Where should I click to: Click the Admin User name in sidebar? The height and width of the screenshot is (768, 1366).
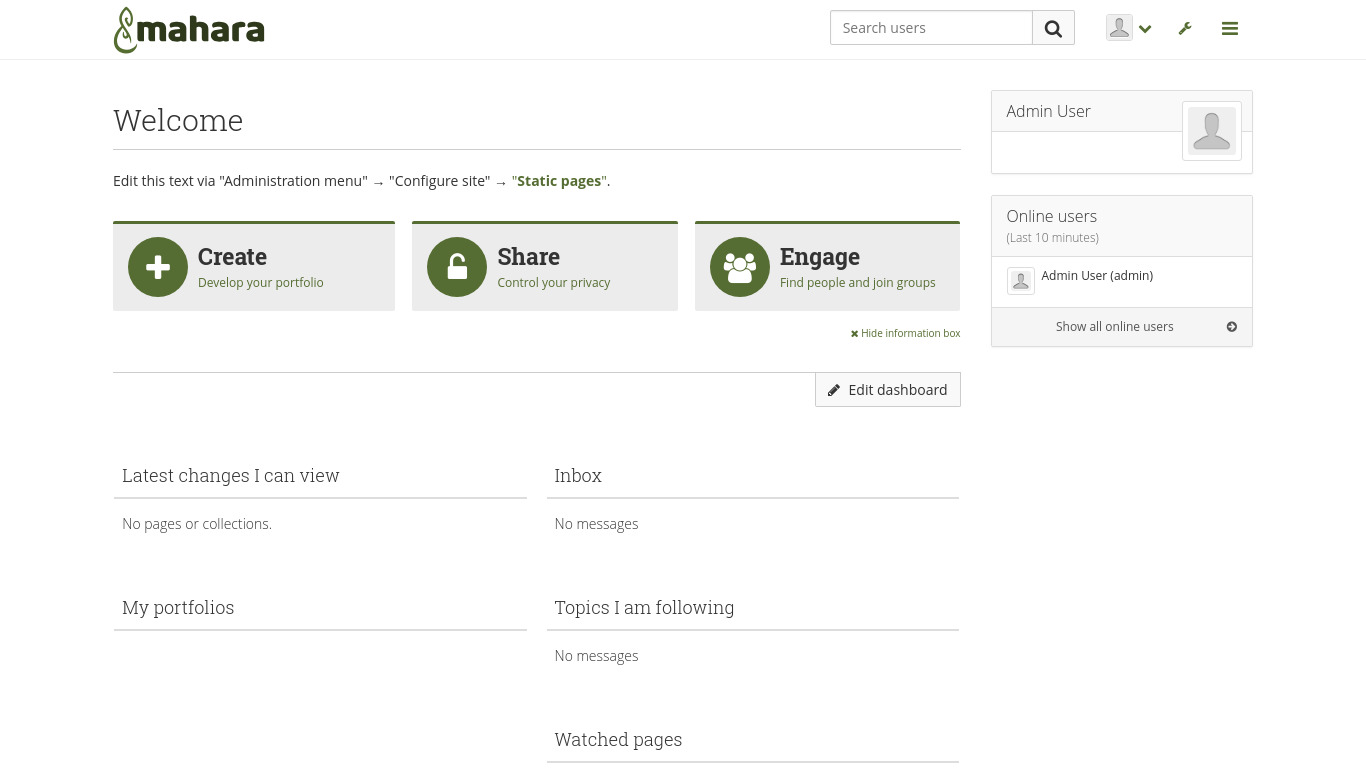click(x=1048, y=111)
